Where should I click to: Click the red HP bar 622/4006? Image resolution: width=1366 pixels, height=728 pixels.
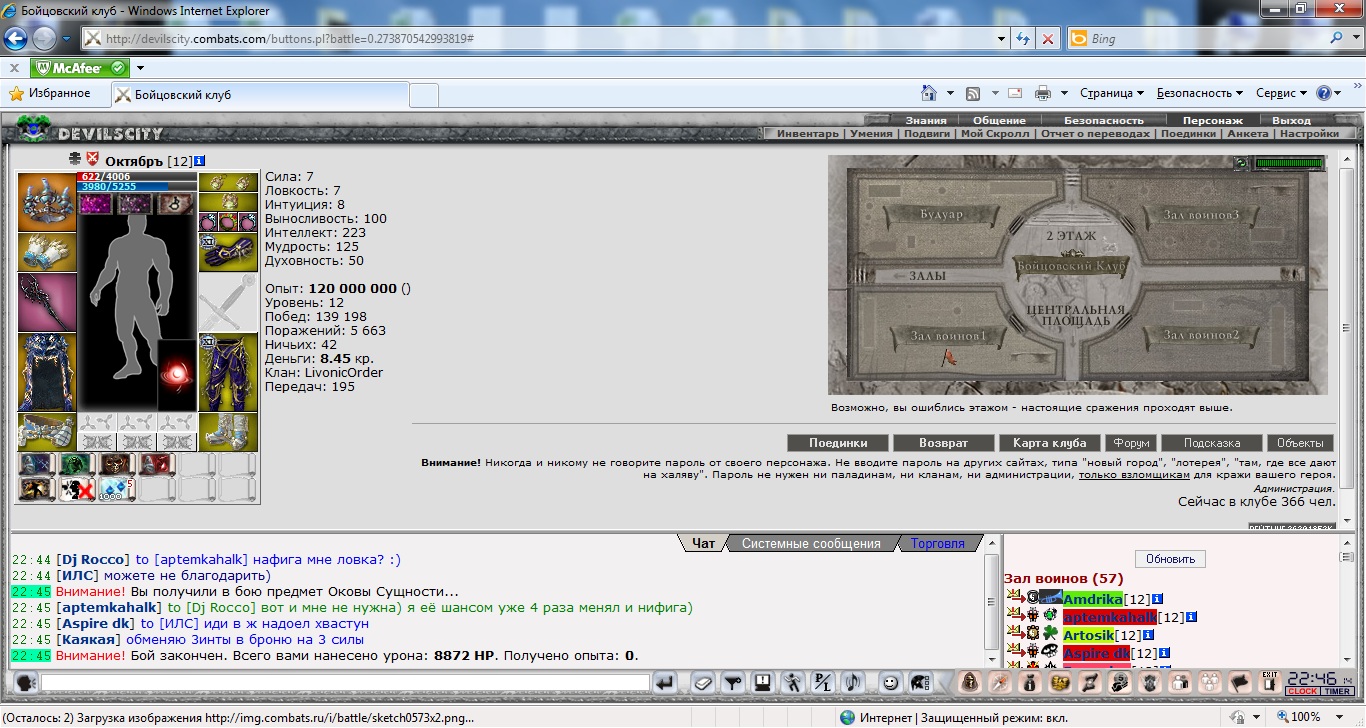click(x=137, y=177)
